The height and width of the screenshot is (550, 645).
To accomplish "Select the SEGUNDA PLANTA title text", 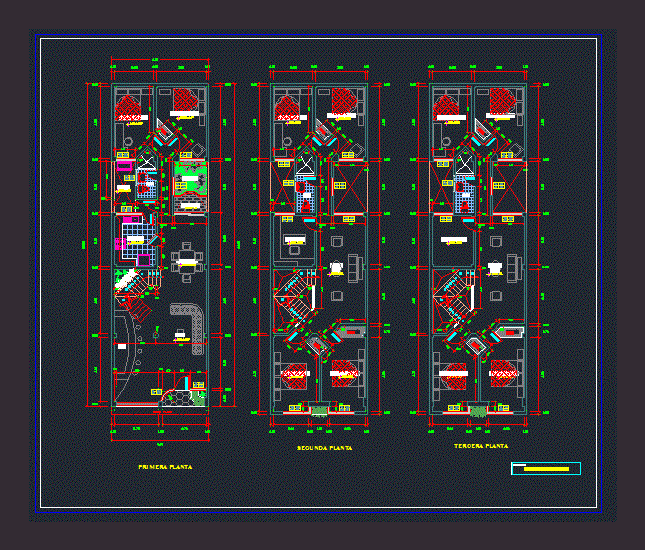I will coord(325,448).
